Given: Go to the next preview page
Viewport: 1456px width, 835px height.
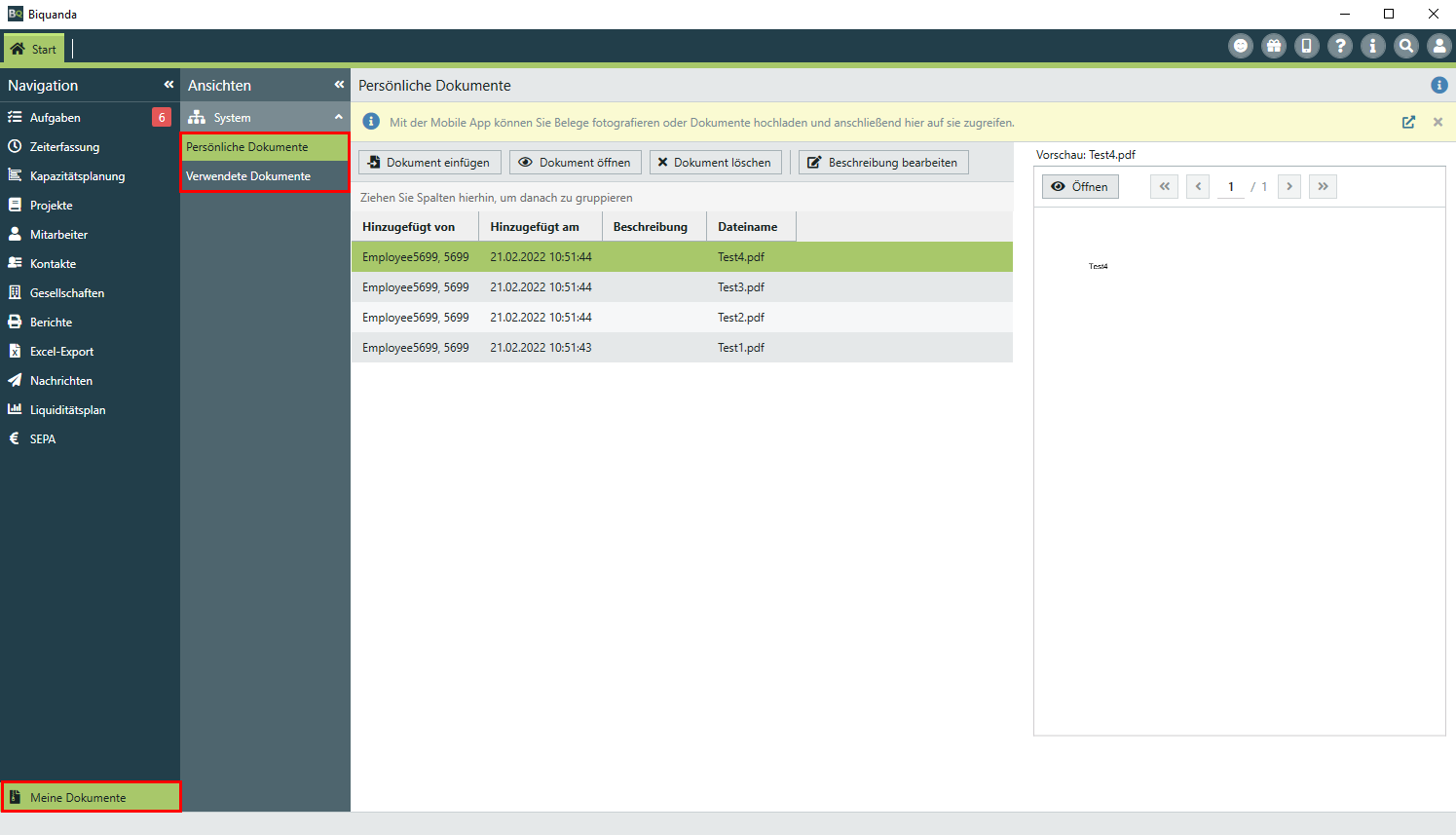Looking at the screenshot, I should (1289, 187).
